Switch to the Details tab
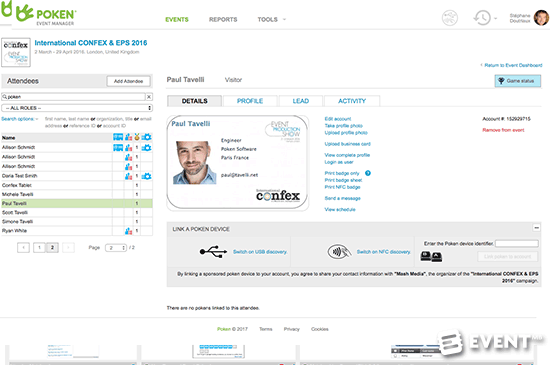Screen dimensions: 550x365 point(194,101)
